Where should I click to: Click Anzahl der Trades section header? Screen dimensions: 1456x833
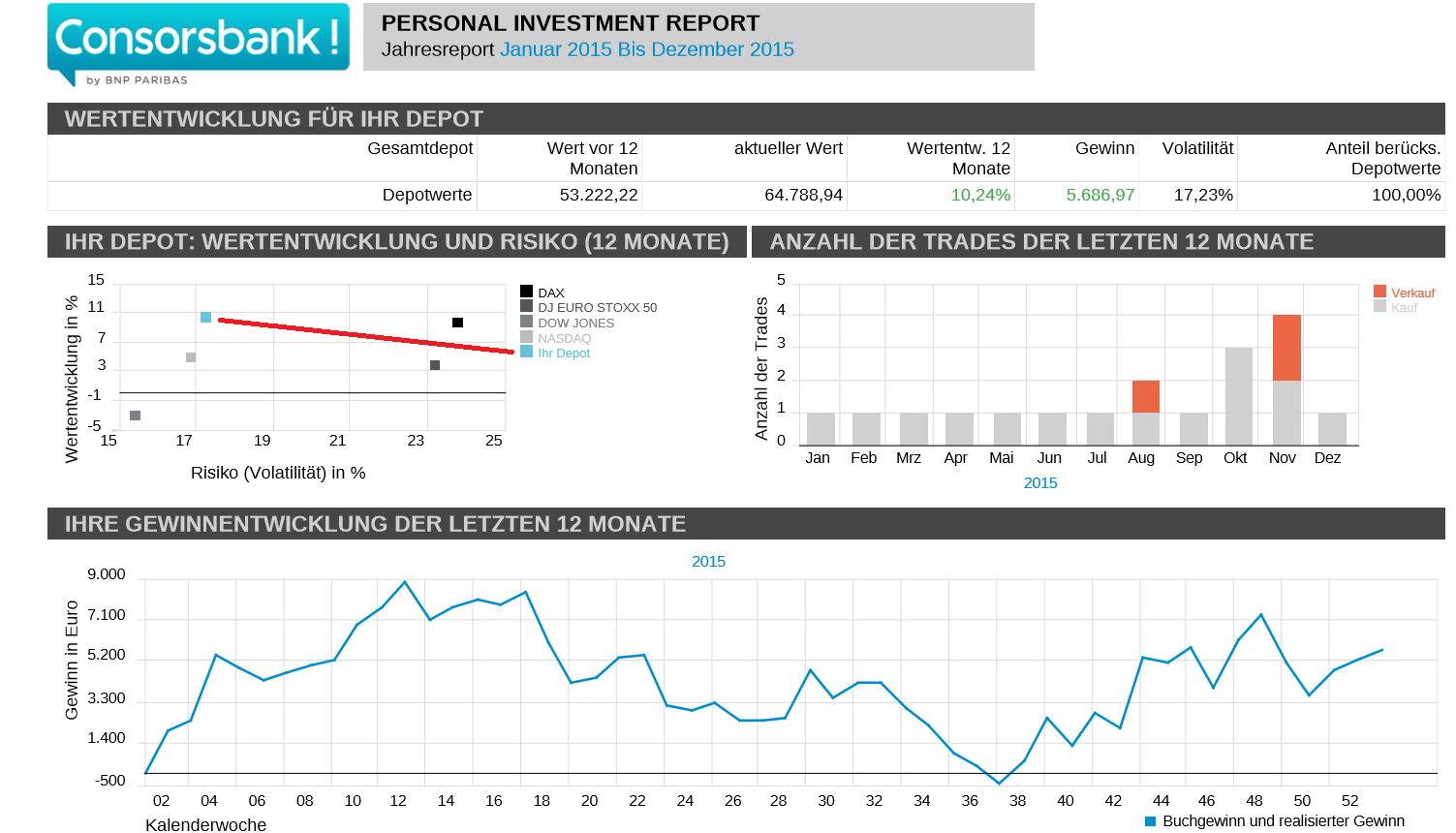pyautogui.click(x=1041, y=241)
